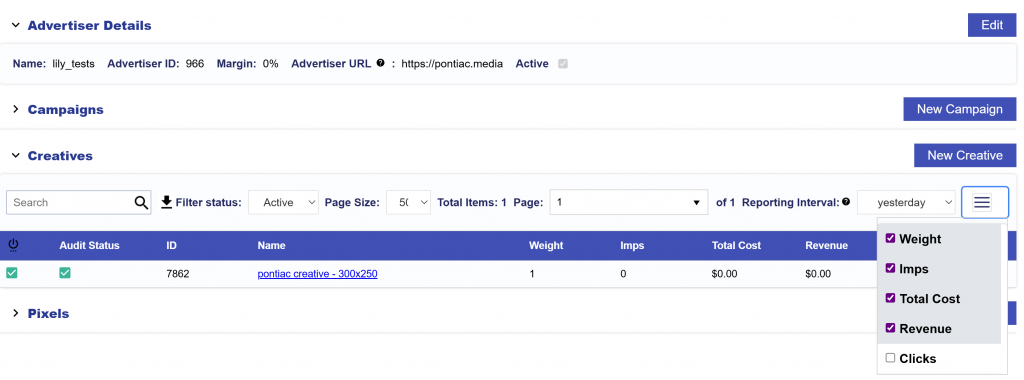The height and width of the screenshot is (380, 1024).
Task: Sort by the Audit Status column header
Action: [89, 246]
